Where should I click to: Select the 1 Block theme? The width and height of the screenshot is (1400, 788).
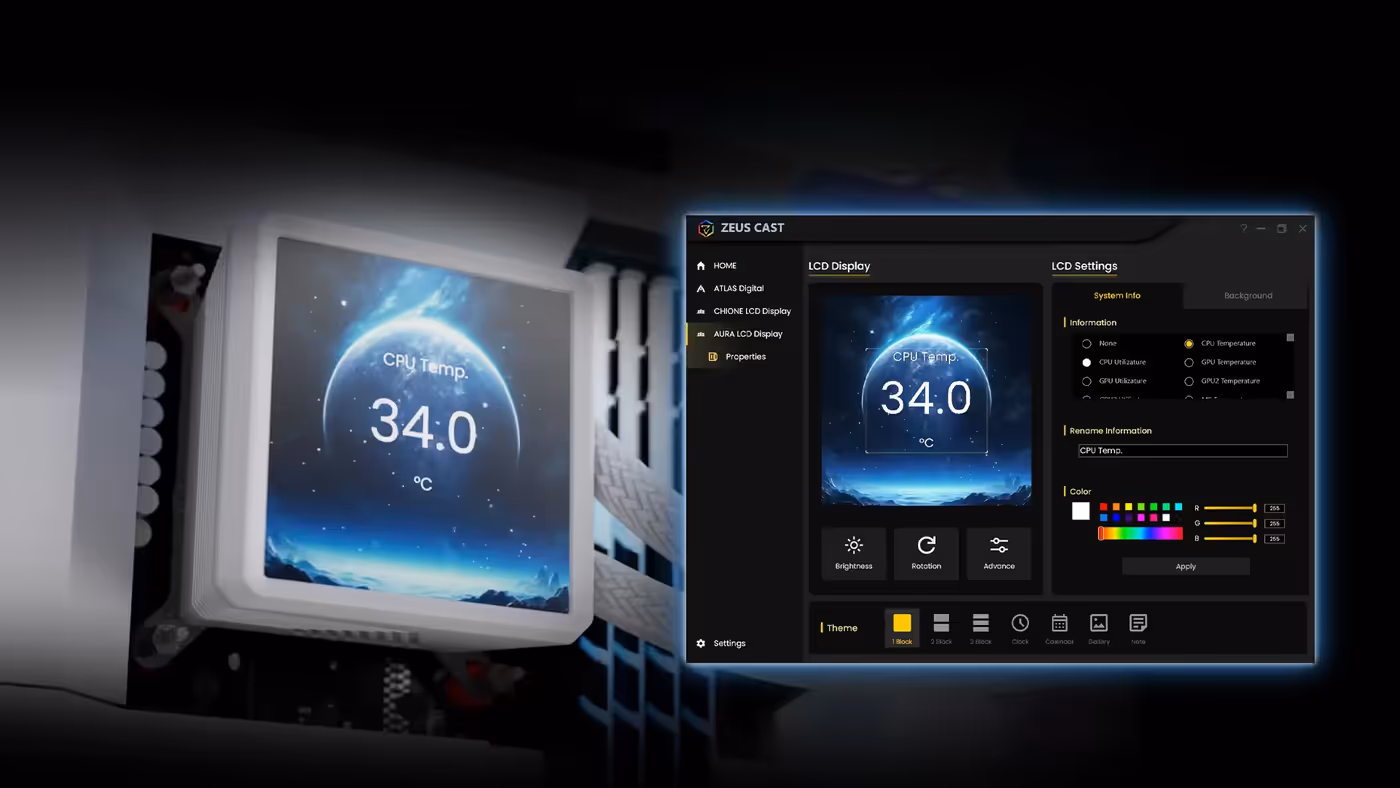pyautogui.click(x=902, y=628)
